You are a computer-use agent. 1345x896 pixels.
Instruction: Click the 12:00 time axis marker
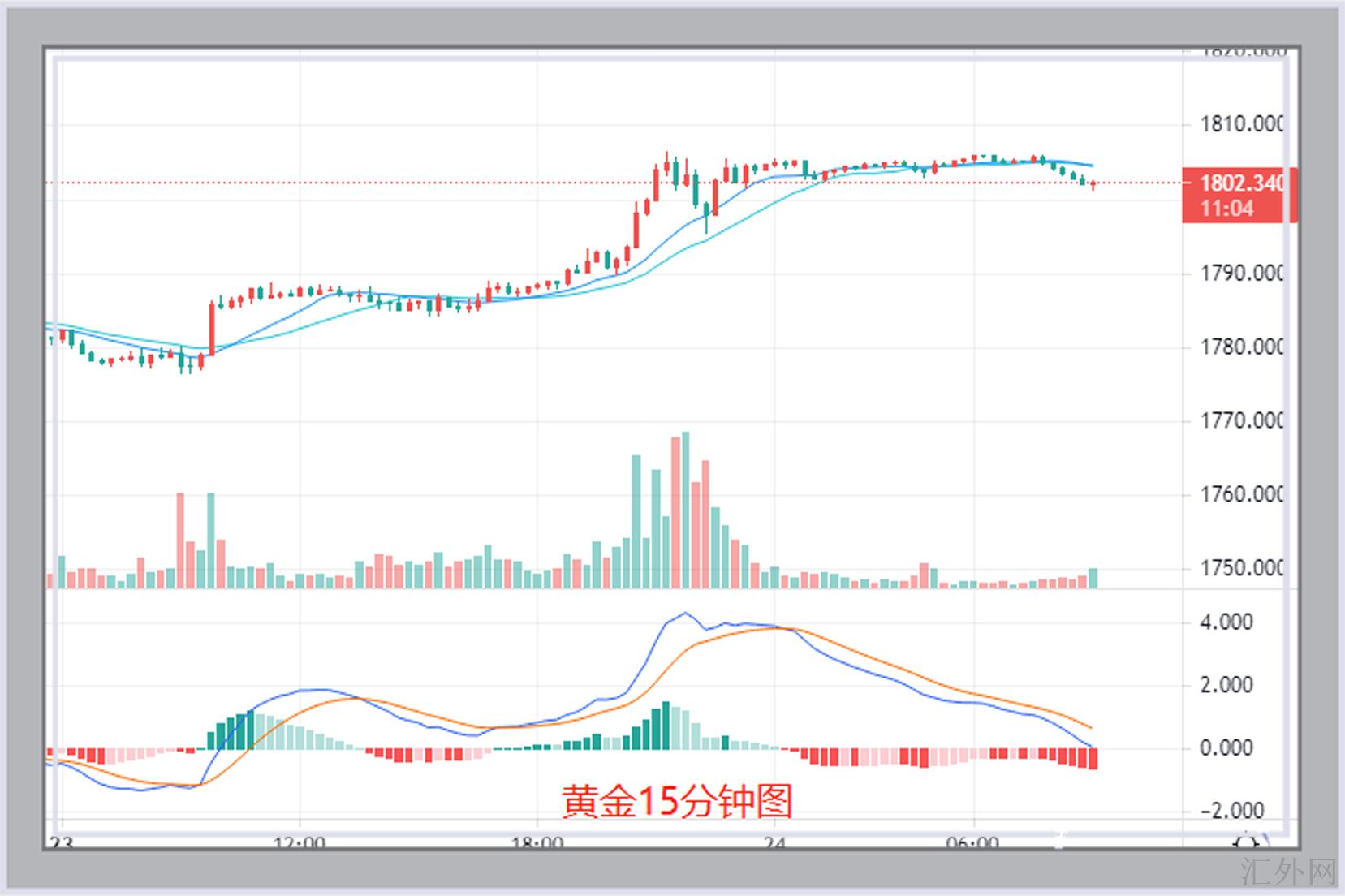(x=299, y=842)
